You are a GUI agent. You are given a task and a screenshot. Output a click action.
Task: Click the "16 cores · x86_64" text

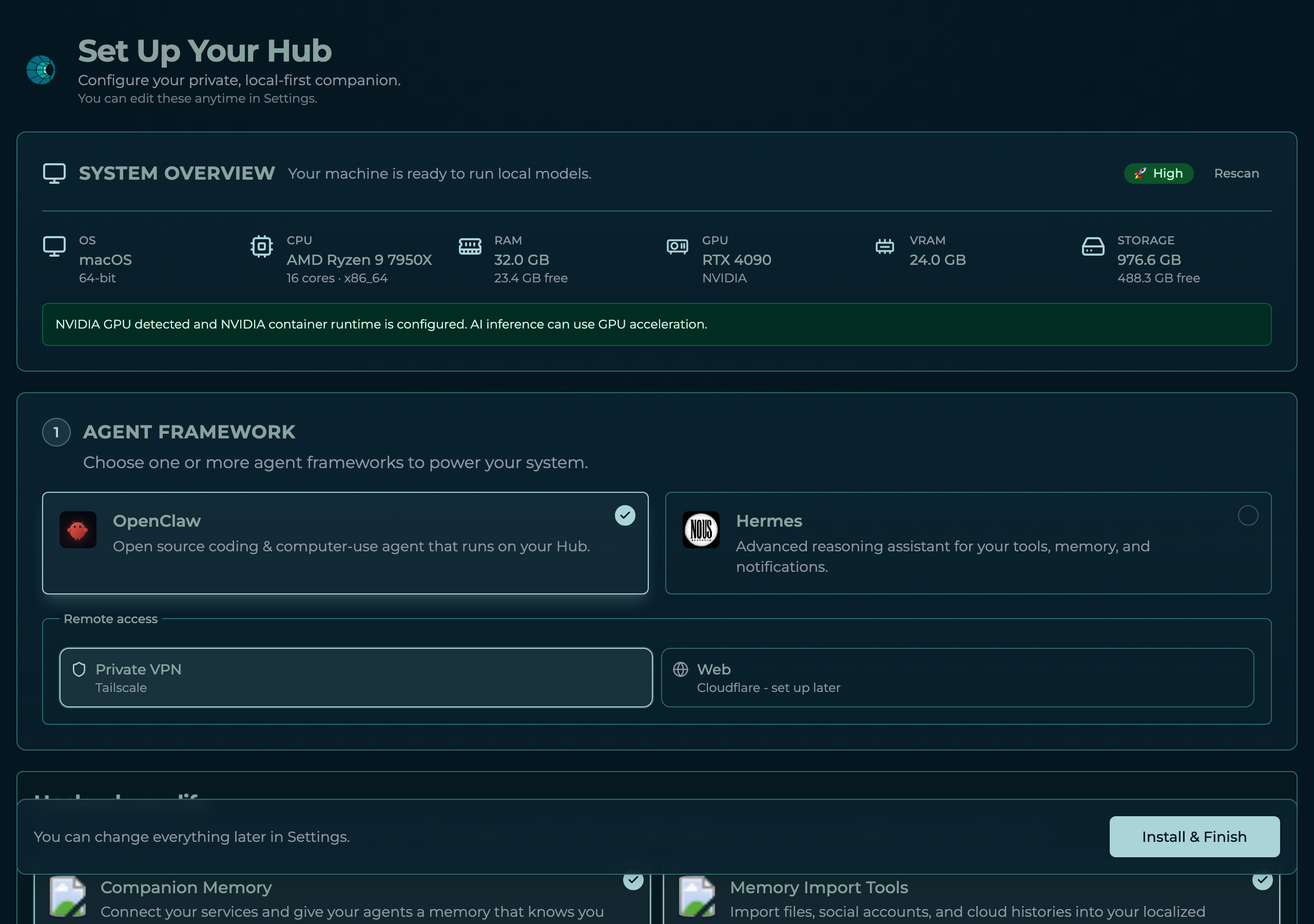point(337,278)
